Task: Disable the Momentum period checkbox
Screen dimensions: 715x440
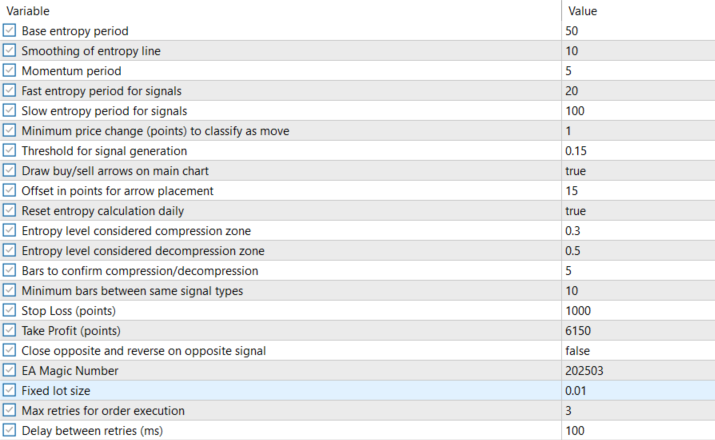Action: (10, 71)
